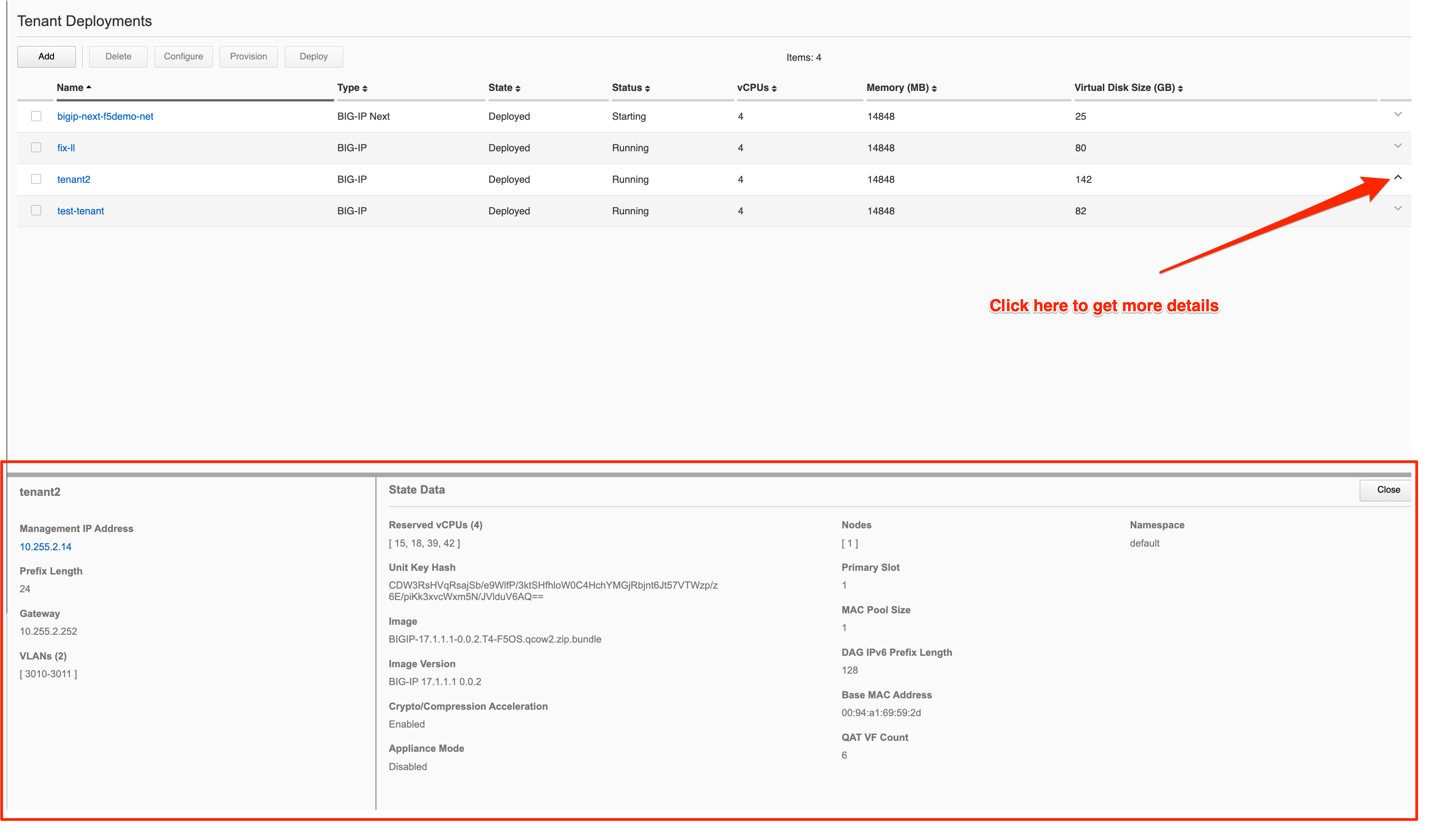Click the State column header
Screen dimensions: 1437x840
coord(500,88)
